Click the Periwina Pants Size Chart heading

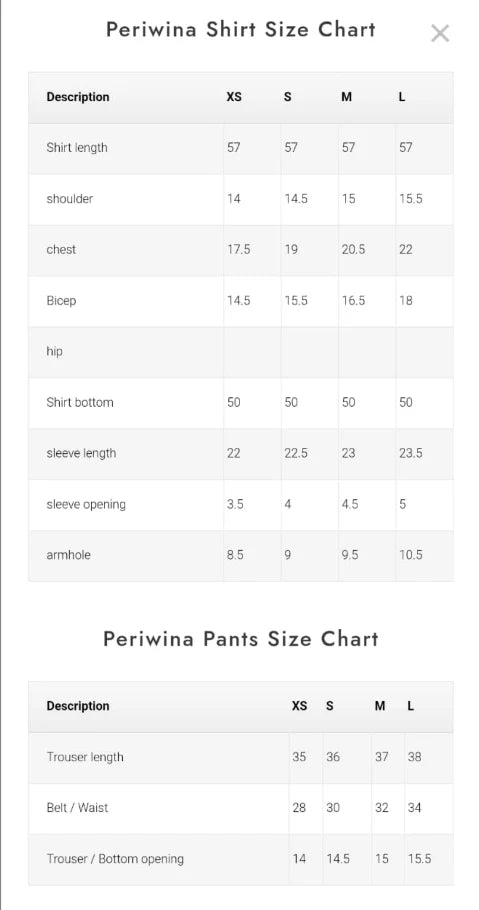click(x=240, y=638)
